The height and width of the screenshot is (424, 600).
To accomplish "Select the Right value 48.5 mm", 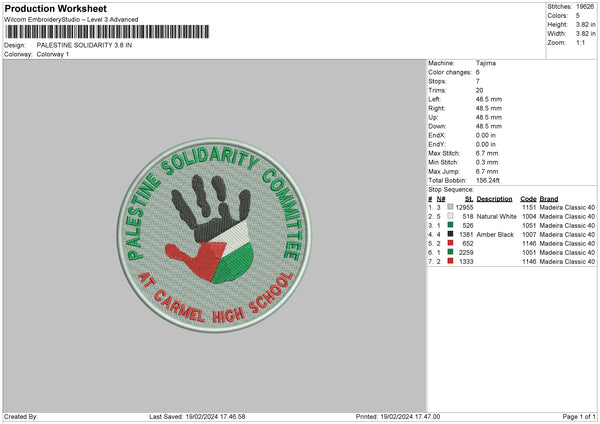I will click(x=489, y=108).
